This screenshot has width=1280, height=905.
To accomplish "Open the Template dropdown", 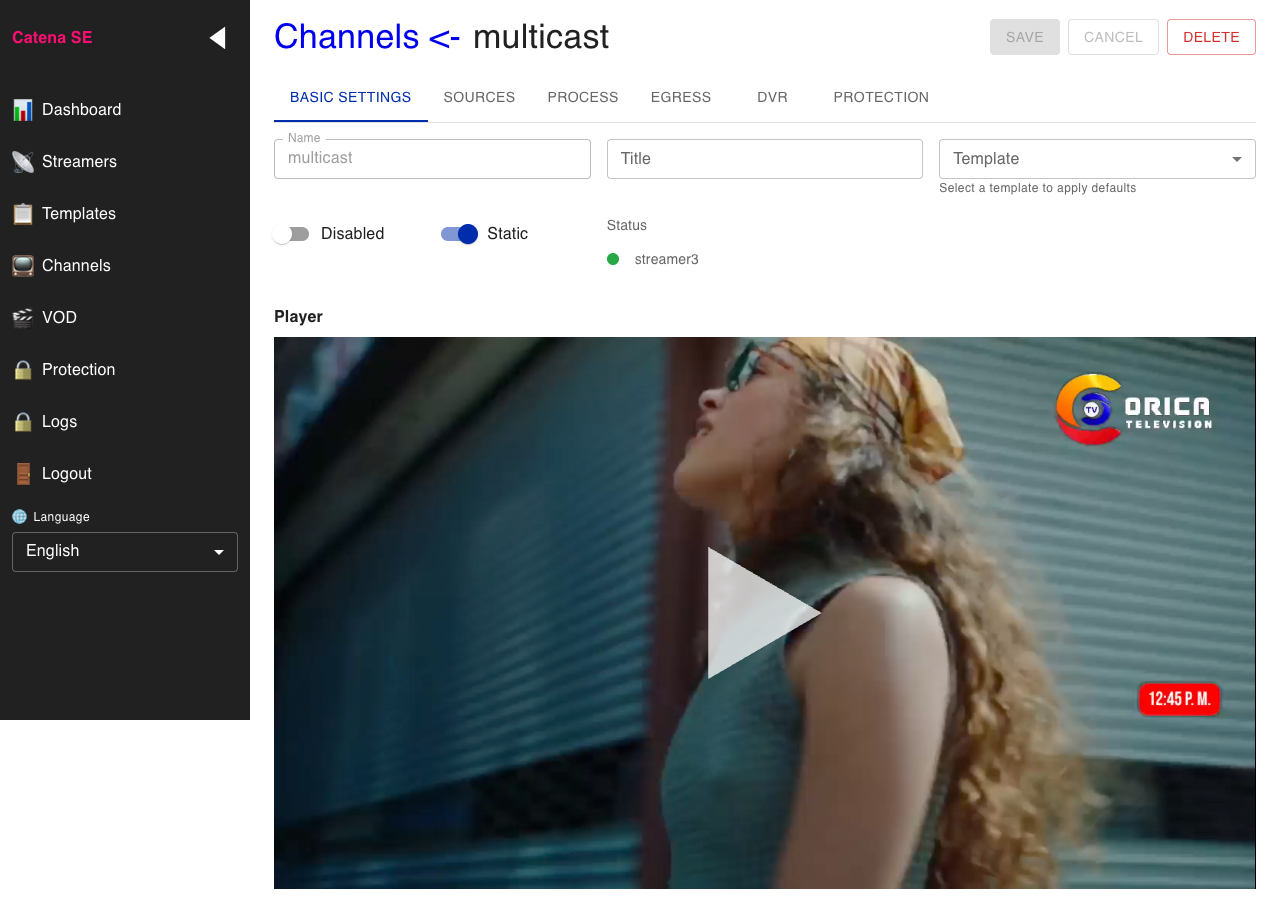I will (x=1096, y=159).
